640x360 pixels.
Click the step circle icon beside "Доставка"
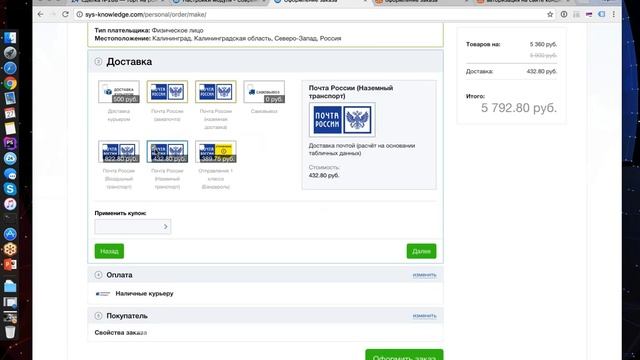coord(98,62)
